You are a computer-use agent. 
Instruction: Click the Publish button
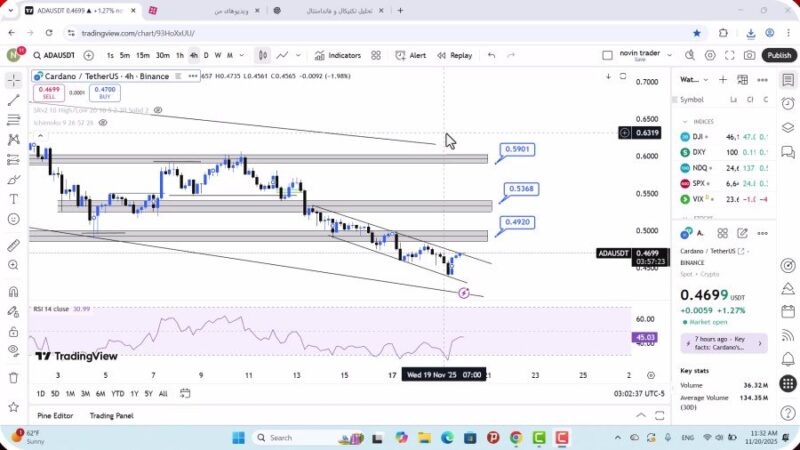pos(779,56)
